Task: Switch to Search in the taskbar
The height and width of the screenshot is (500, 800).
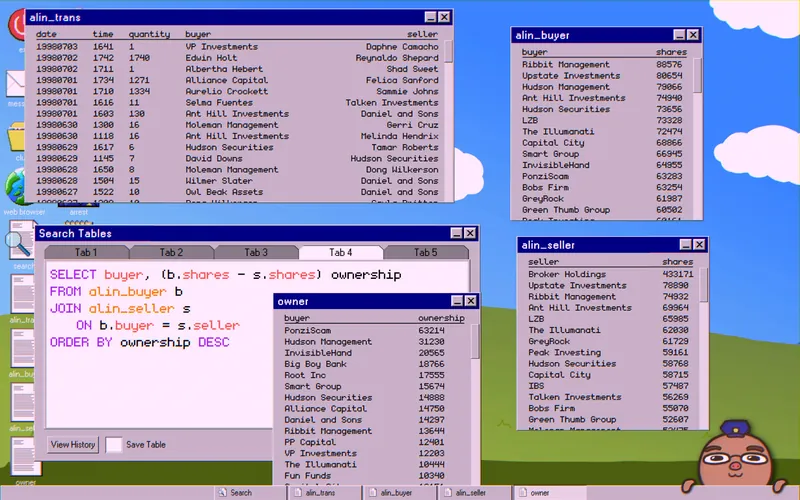Action: (250, 493)
